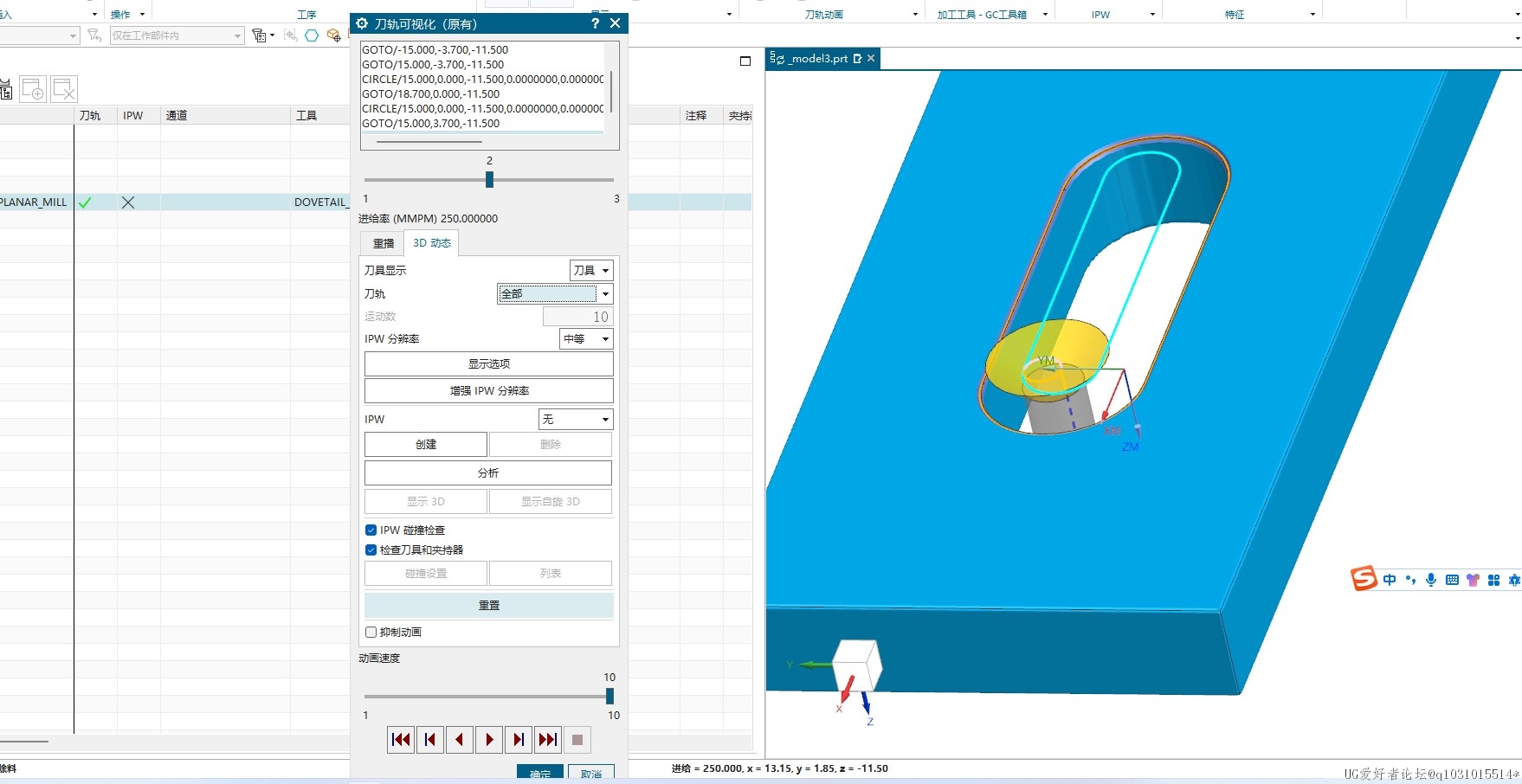
Task: Step forward one move
Action: (519, 739)
